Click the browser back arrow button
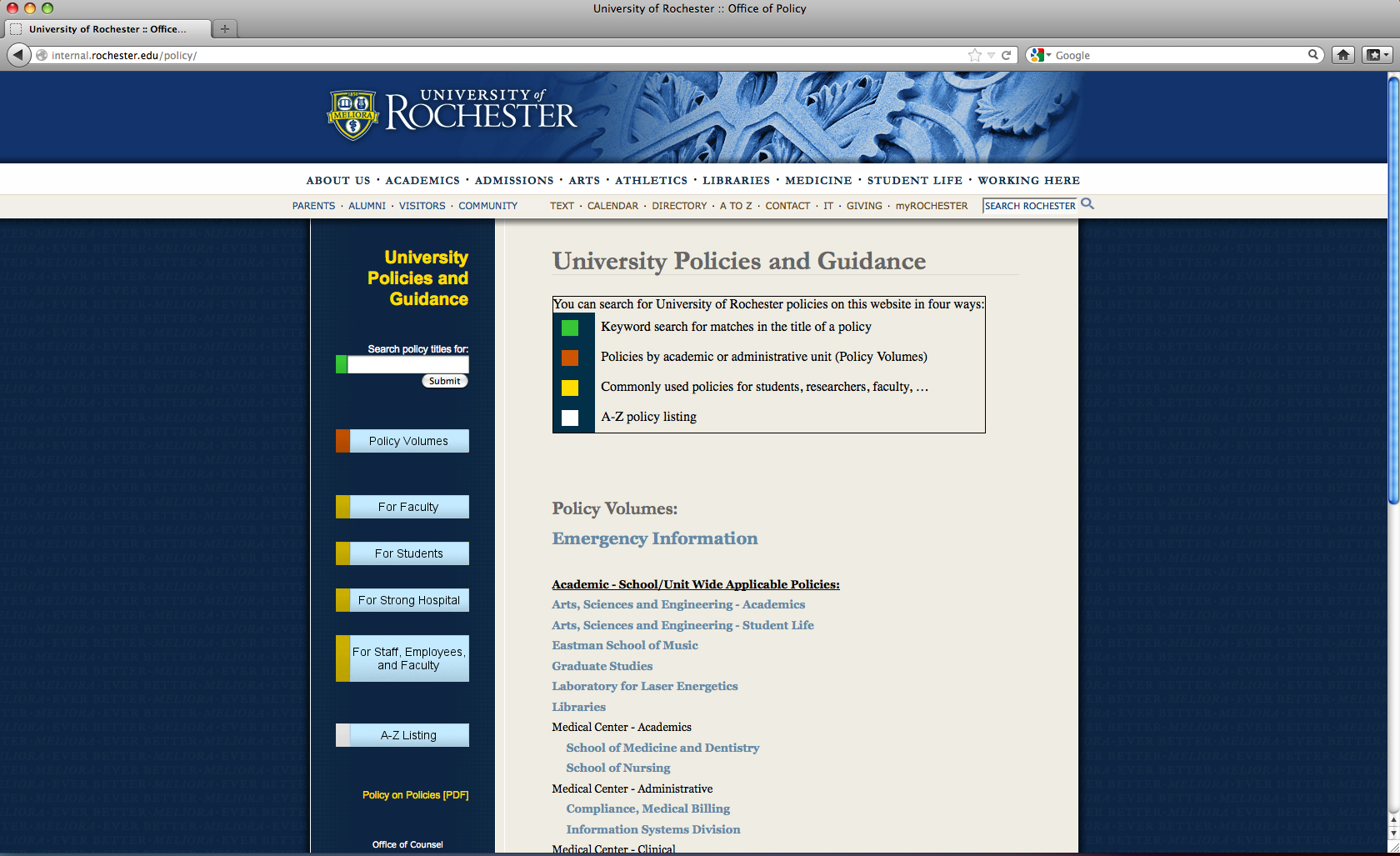The height and width of the screenshot is (856, 1400). click(18, 55)
